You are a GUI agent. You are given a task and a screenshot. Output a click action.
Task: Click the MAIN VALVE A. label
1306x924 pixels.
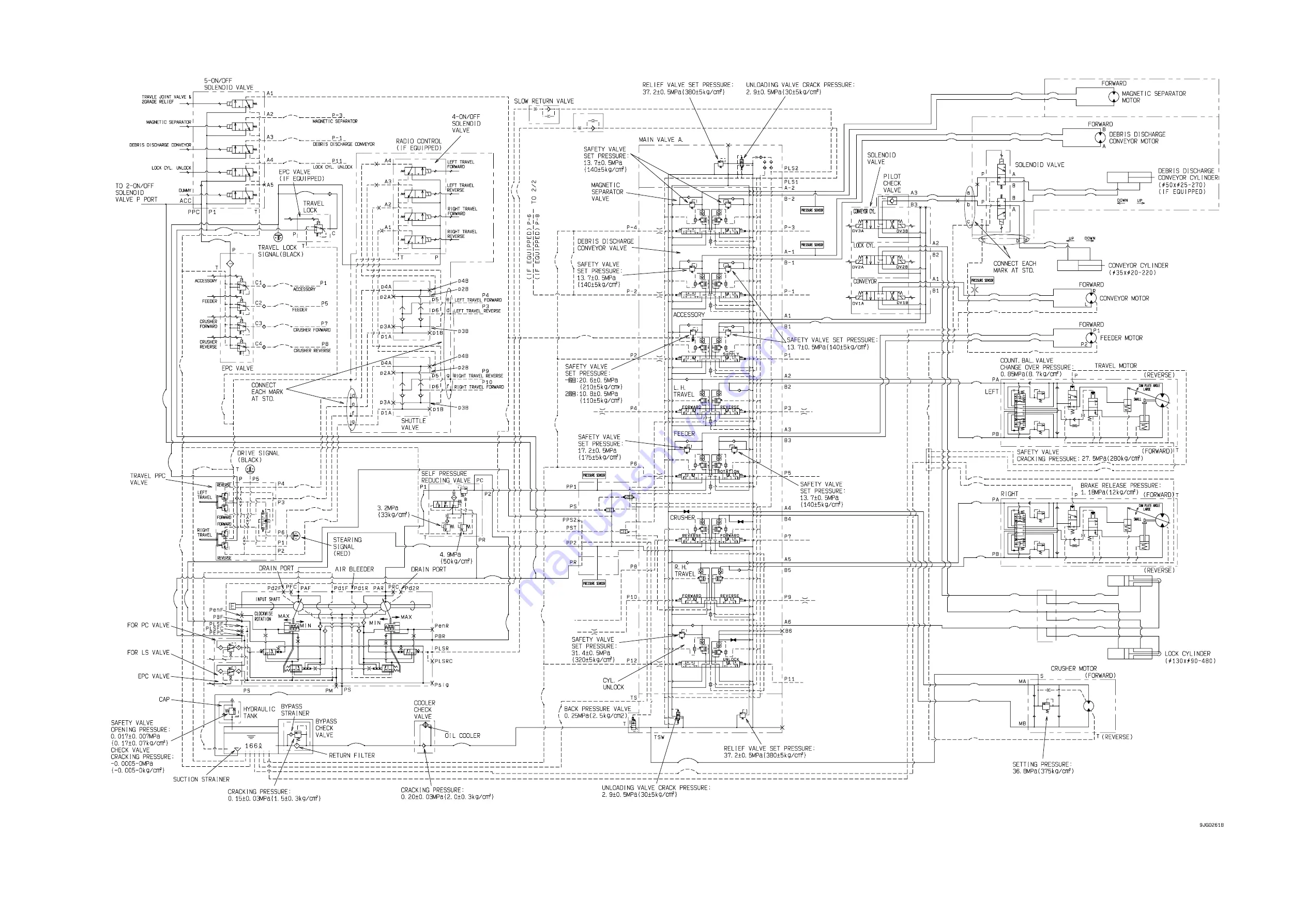(x=660, y=140)
